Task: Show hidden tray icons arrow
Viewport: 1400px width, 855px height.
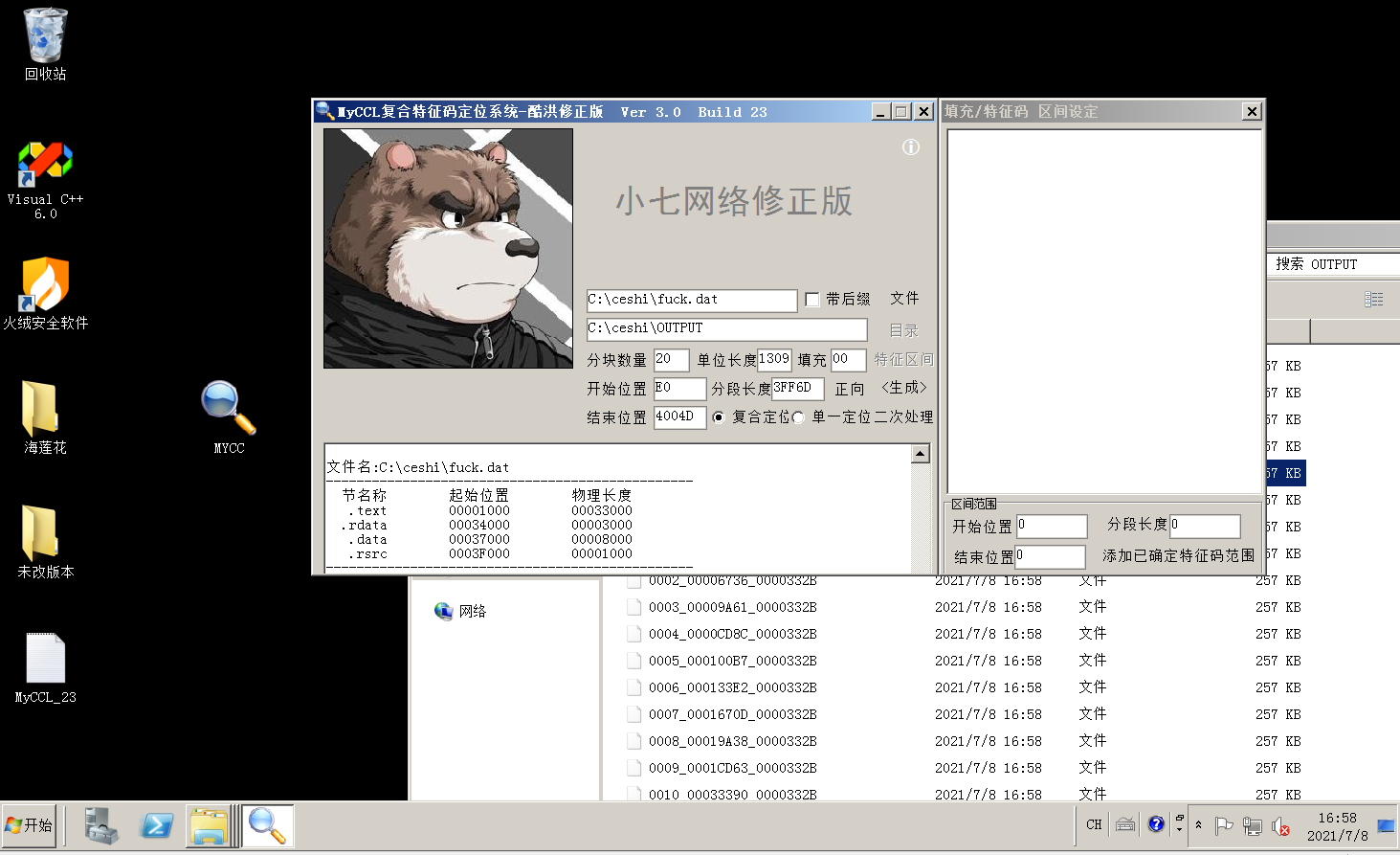Action: click(1198, 824)
